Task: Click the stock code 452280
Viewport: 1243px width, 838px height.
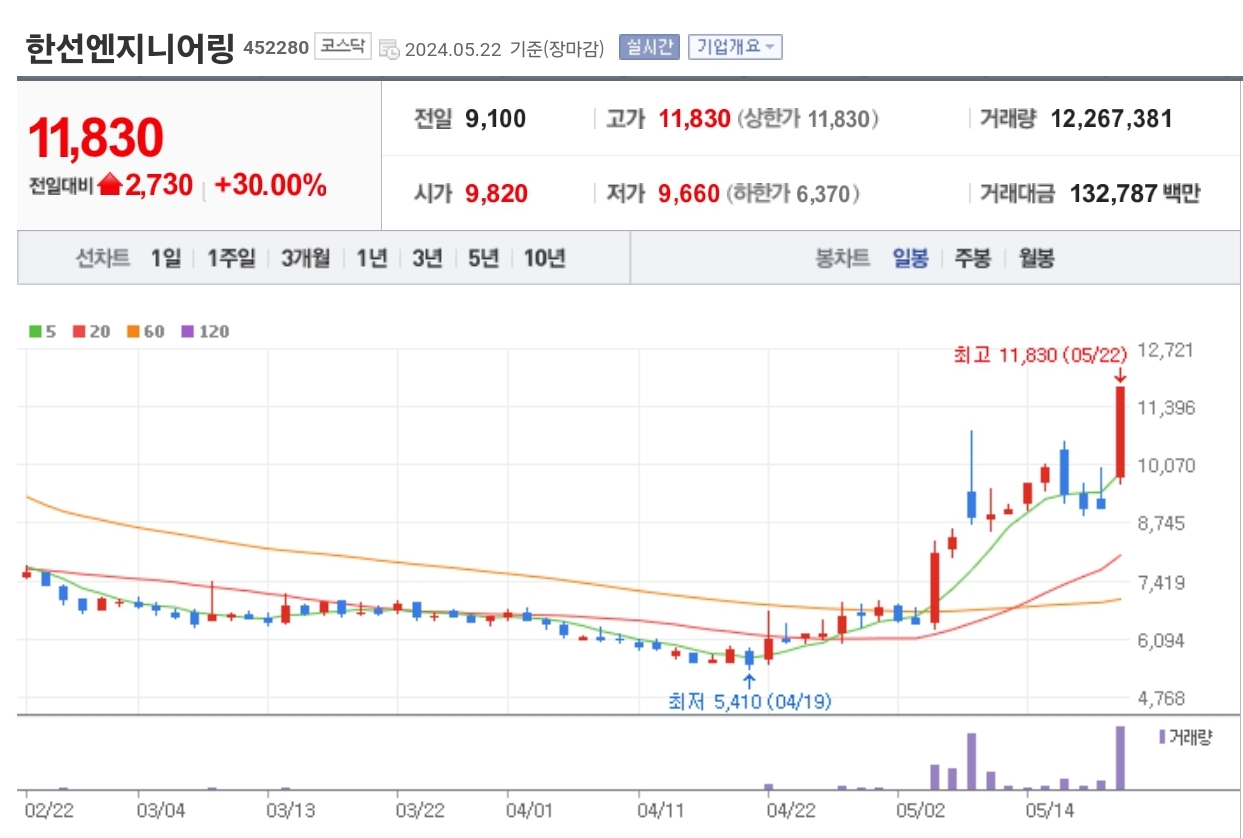Action: (276, 47)
